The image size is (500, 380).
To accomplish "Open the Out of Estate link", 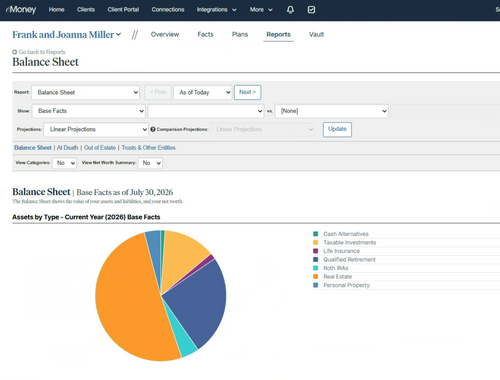I will (x=100, y=148).
